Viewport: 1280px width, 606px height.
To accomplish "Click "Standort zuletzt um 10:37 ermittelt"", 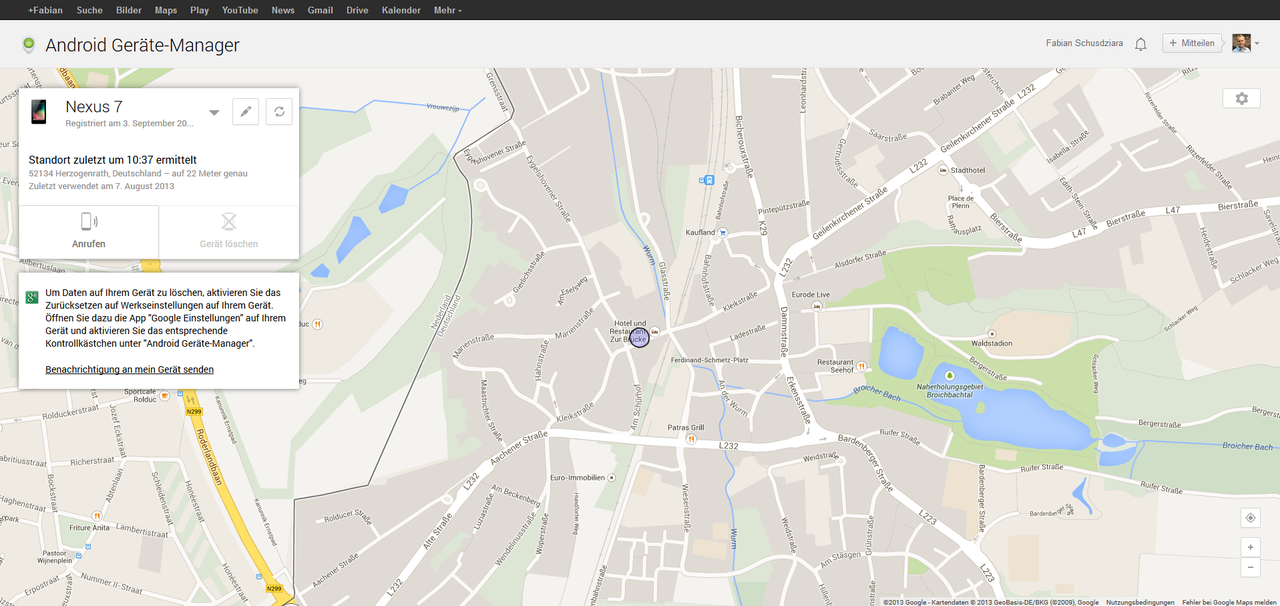I will 113,160.
